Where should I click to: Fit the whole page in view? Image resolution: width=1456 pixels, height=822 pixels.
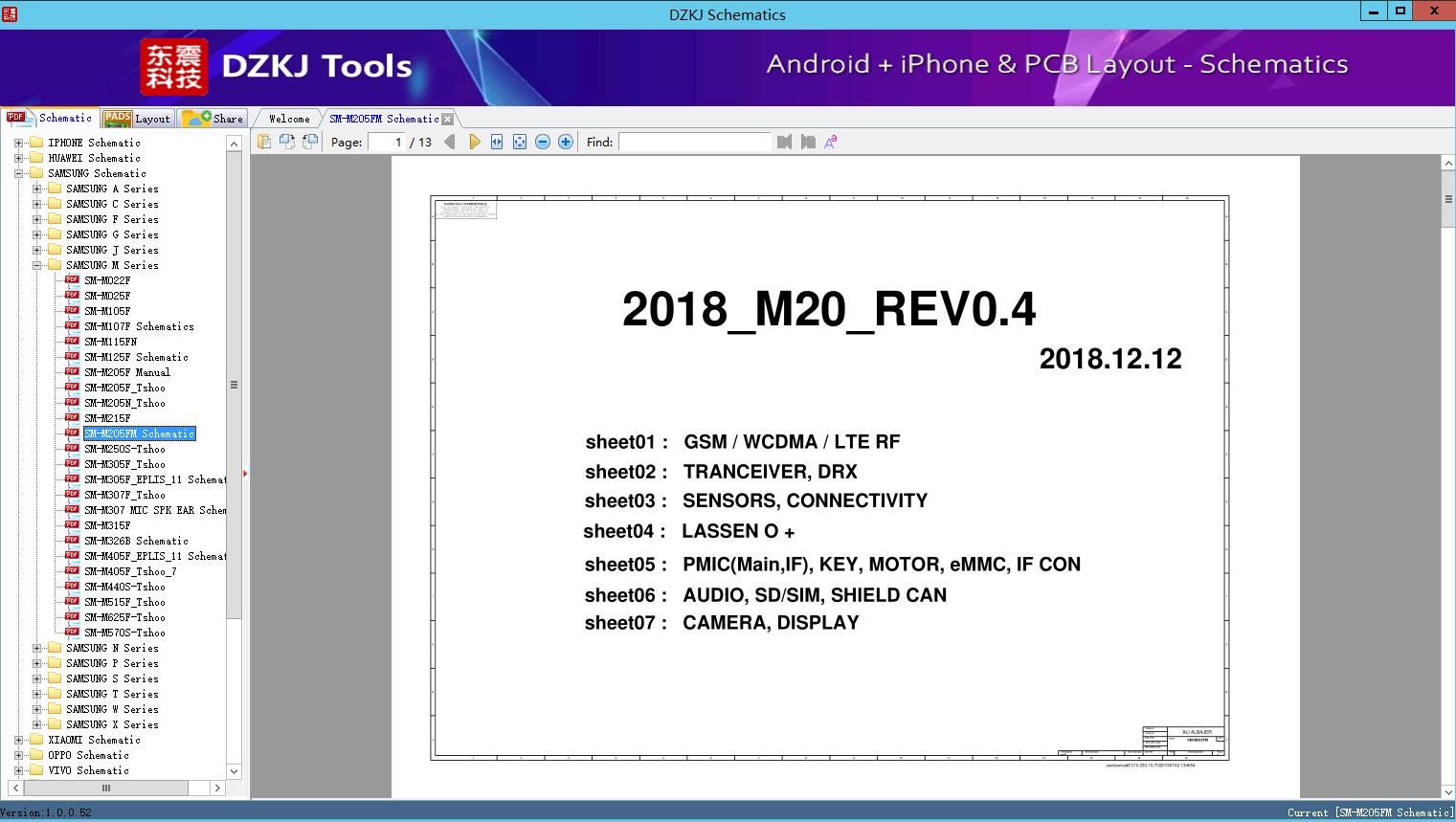[520, 142]
